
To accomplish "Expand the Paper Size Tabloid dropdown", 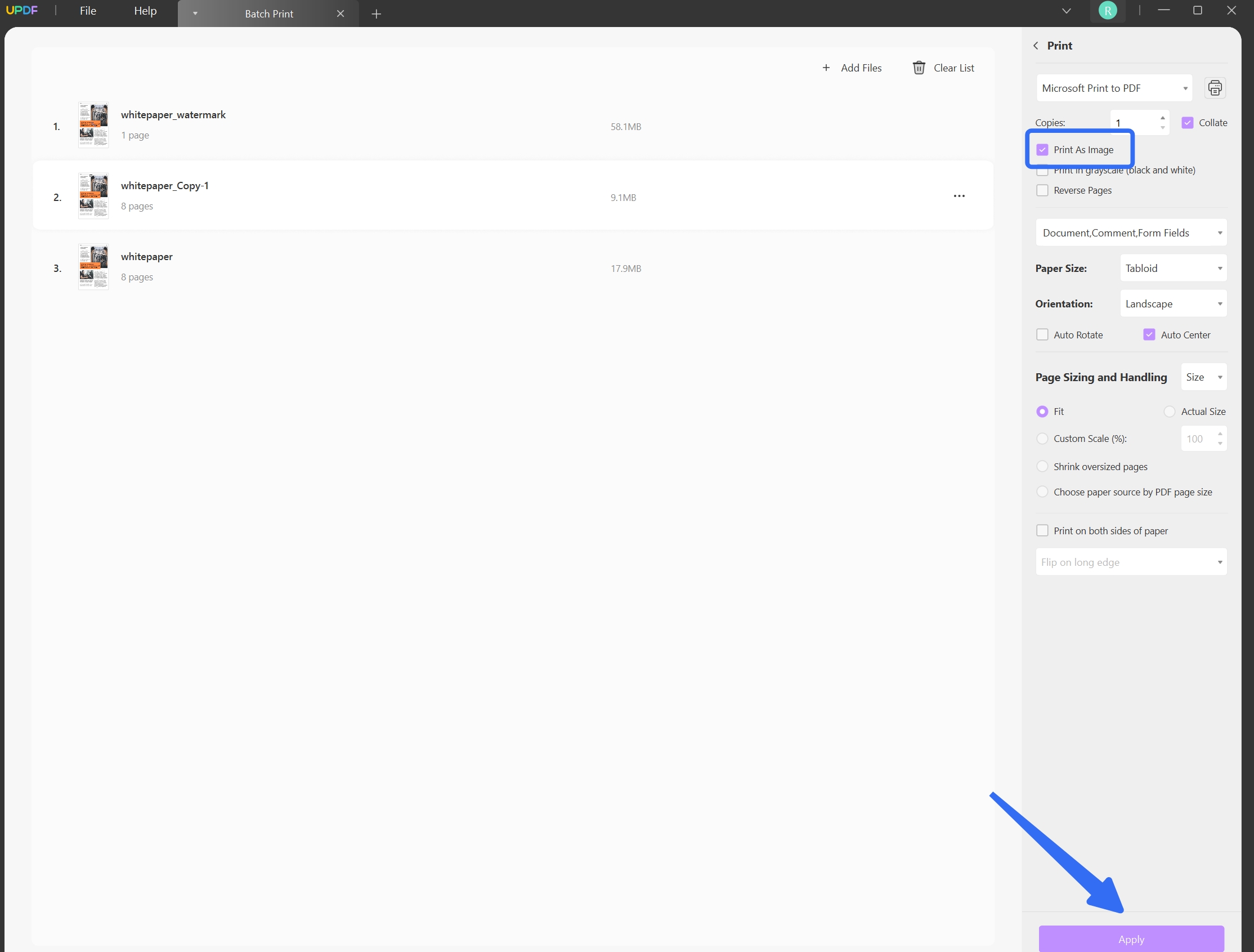I will tap(1172, 269).
